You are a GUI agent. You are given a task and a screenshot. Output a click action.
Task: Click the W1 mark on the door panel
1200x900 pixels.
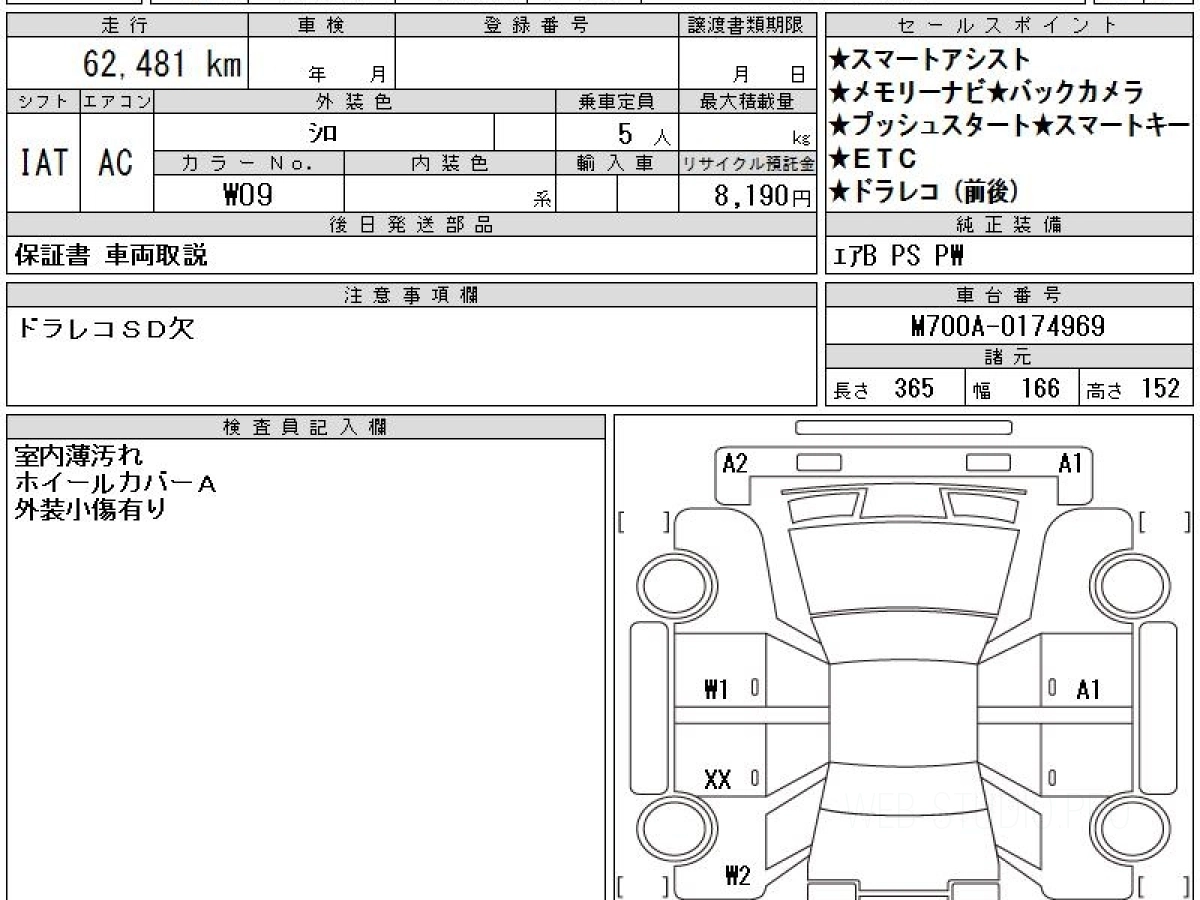point(717,689)
